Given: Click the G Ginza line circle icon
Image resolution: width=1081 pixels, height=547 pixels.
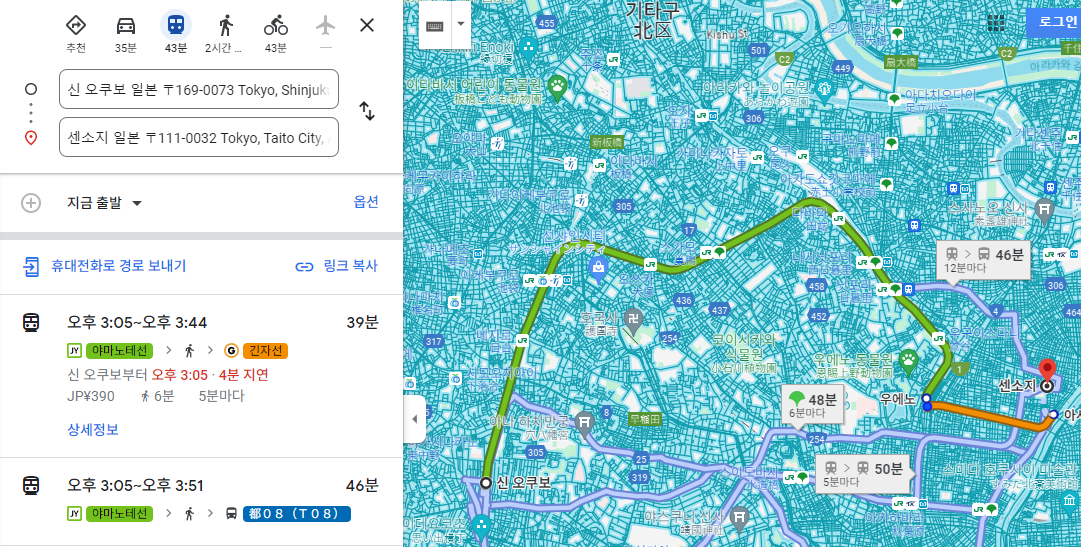Looking at the screenshot, I should click(231, 351).
